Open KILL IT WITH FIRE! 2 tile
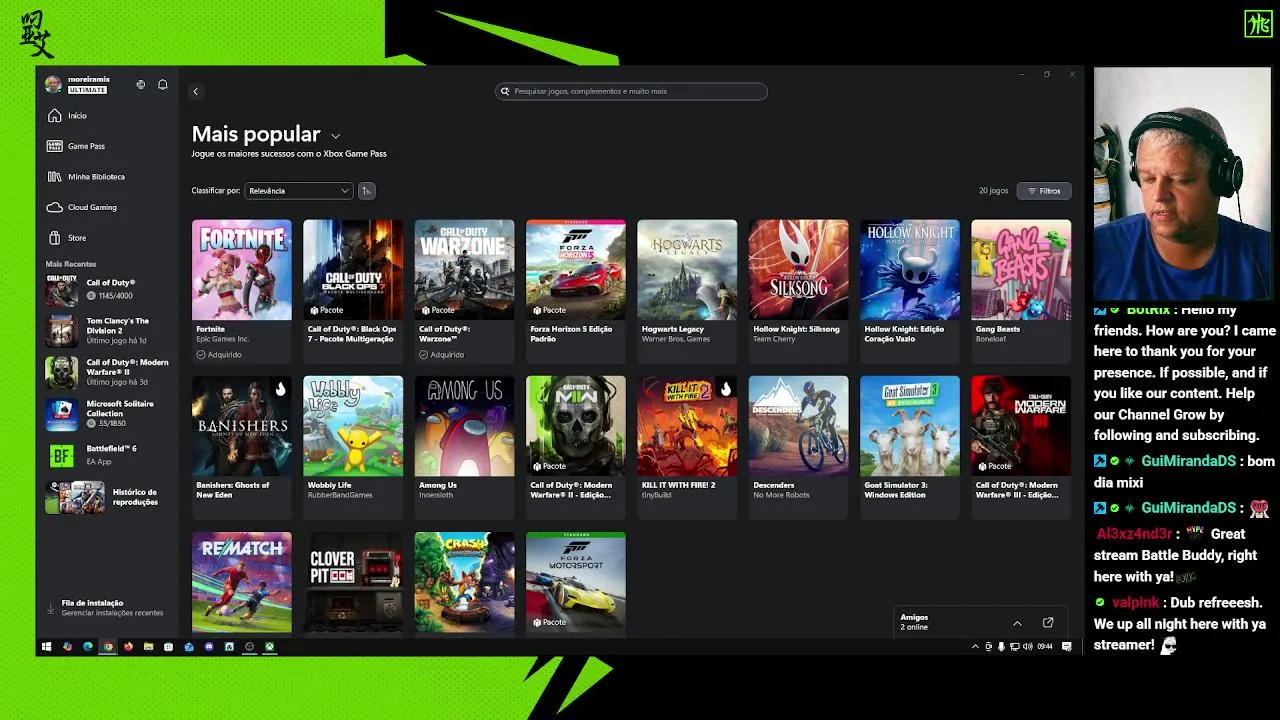1280x720 pixels. pos(687,446)
